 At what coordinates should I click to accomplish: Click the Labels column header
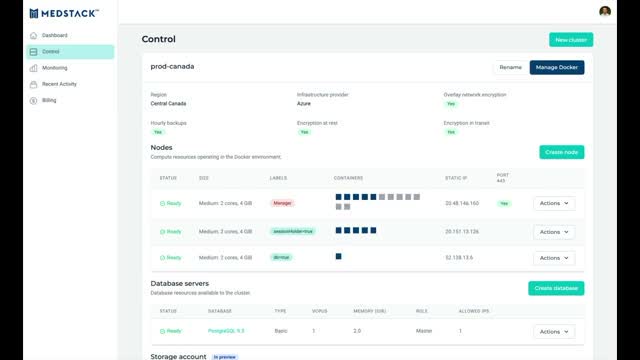tap(278, 178)
